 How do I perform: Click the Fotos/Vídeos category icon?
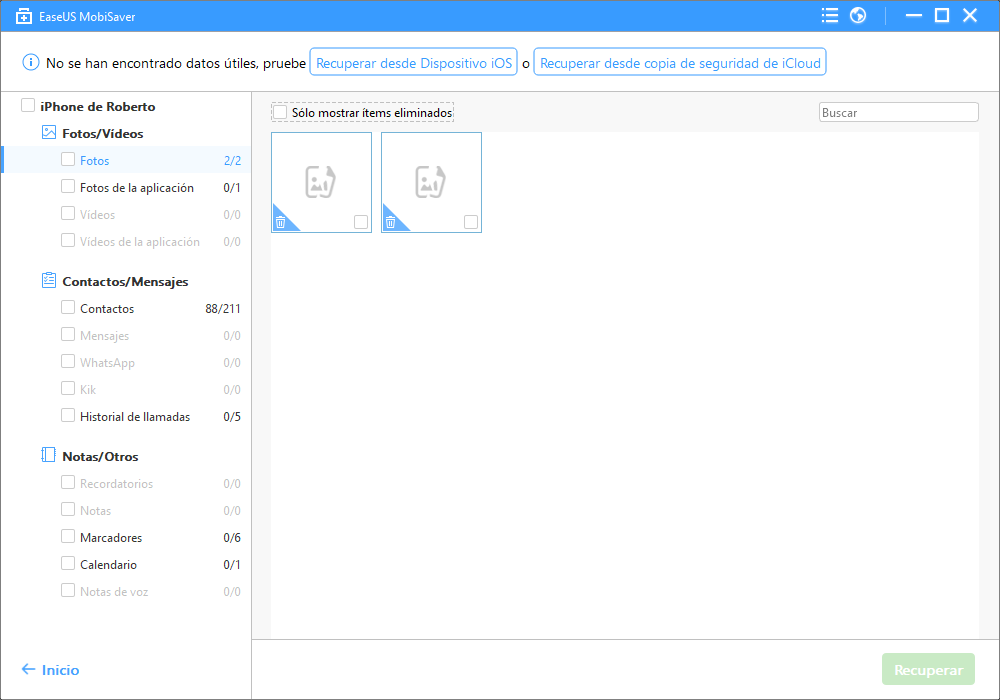[48, 133]
